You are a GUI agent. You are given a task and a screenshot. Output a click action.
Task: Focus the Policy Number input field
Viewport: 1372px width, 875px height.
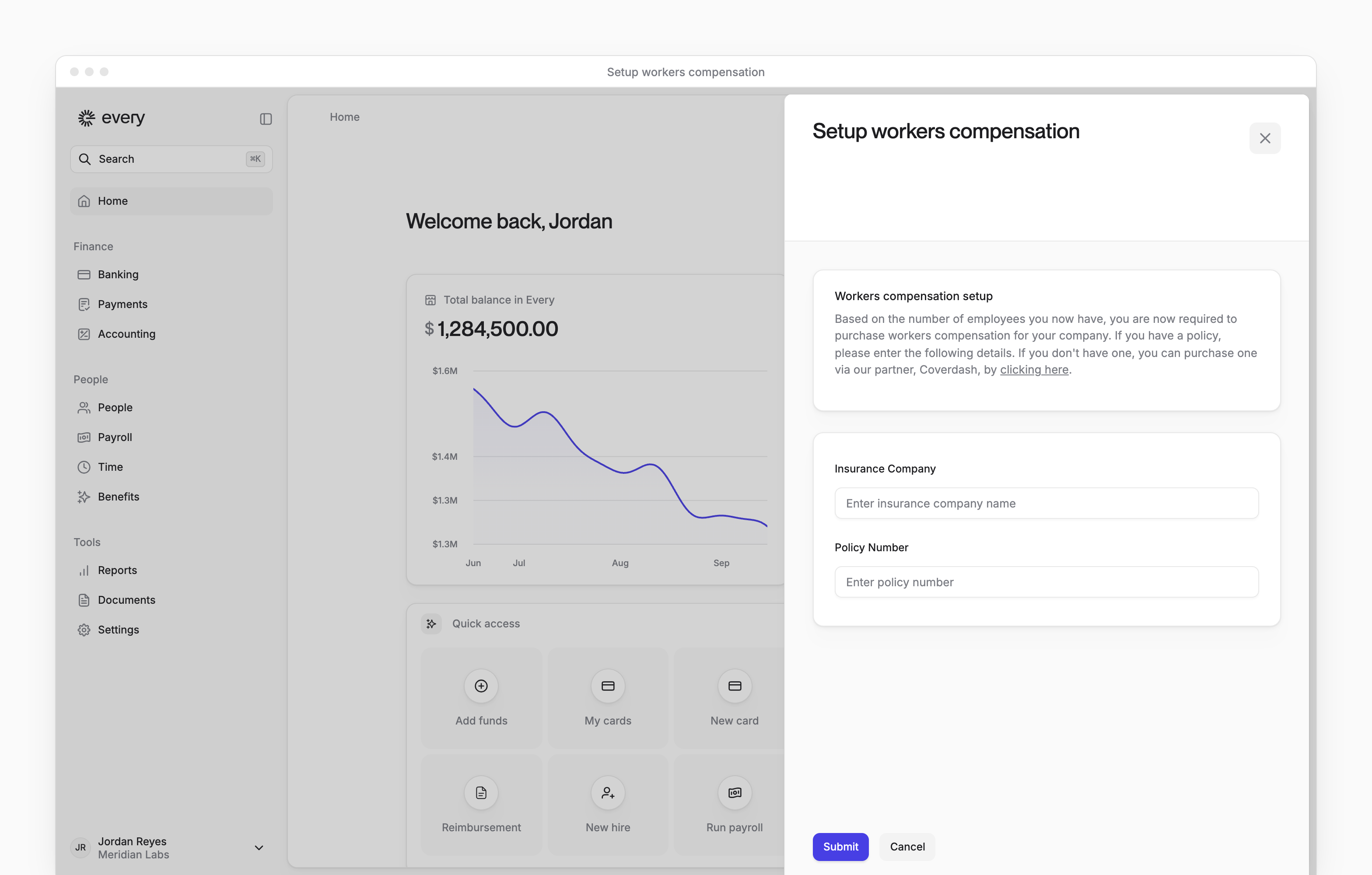pyautogui.click(x=1046, y=581)
